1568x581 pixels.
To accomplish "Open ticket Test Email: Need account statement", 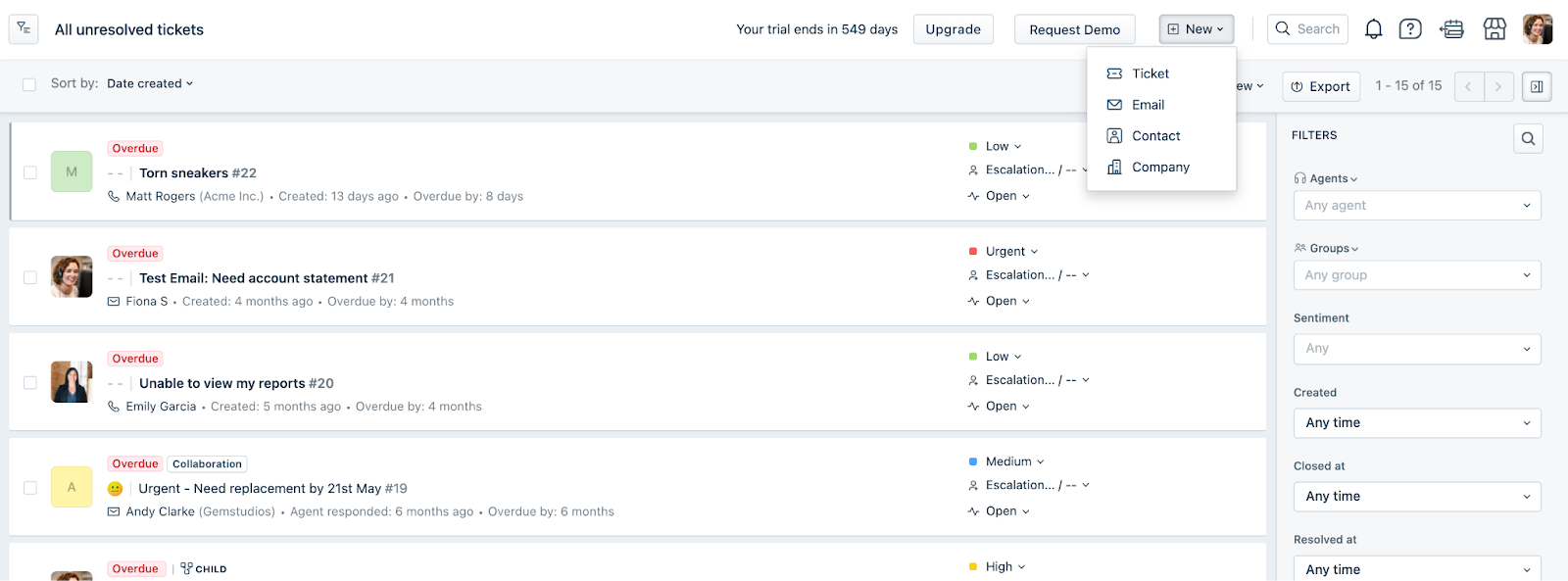I will 267,278.
